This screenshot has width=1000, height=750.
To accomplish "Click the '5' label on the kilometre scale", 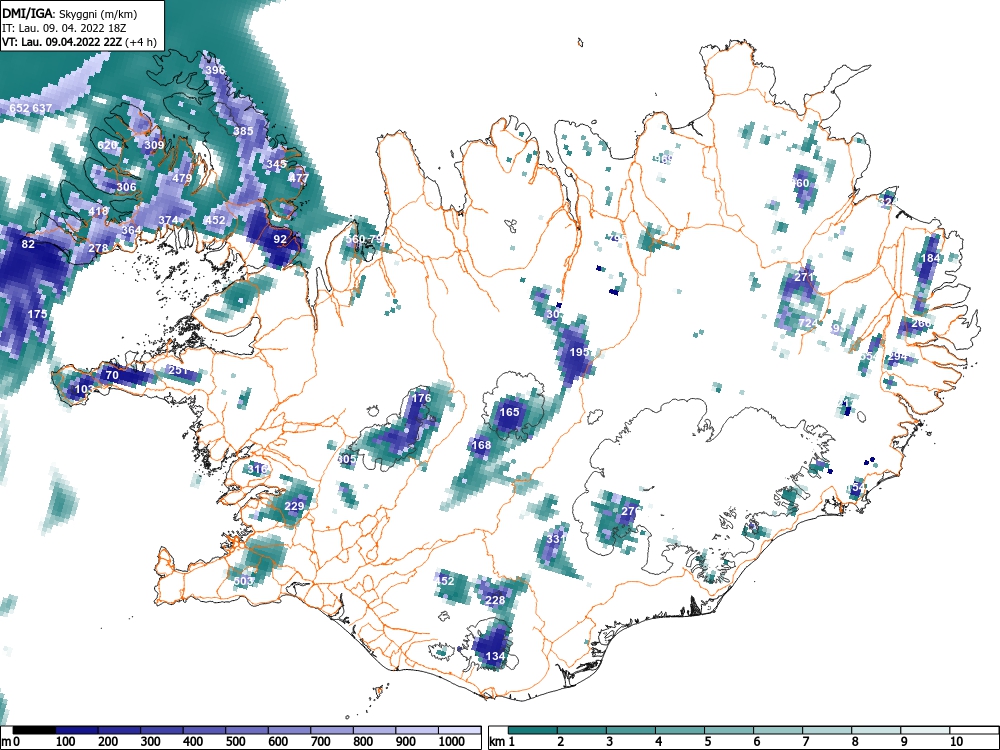I will tap(707, 742).
